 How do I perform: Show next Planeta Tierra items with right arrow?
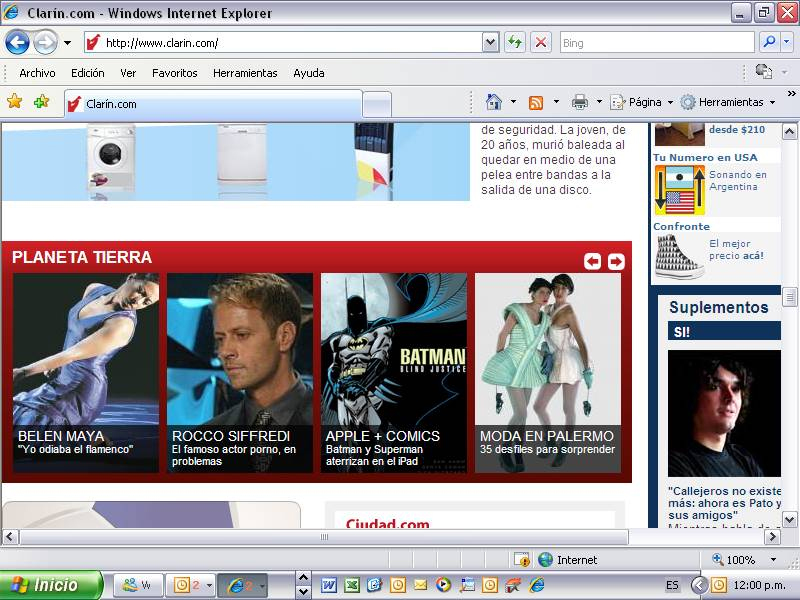pyautogui.click(x=616, y=261)
